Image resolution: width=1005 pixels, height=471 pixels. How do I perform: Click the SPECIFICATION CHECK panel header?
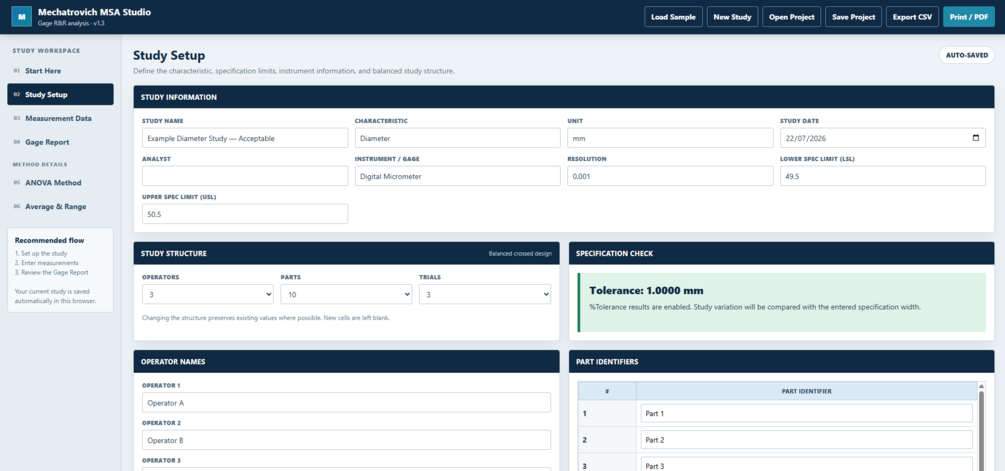point(781,253)
